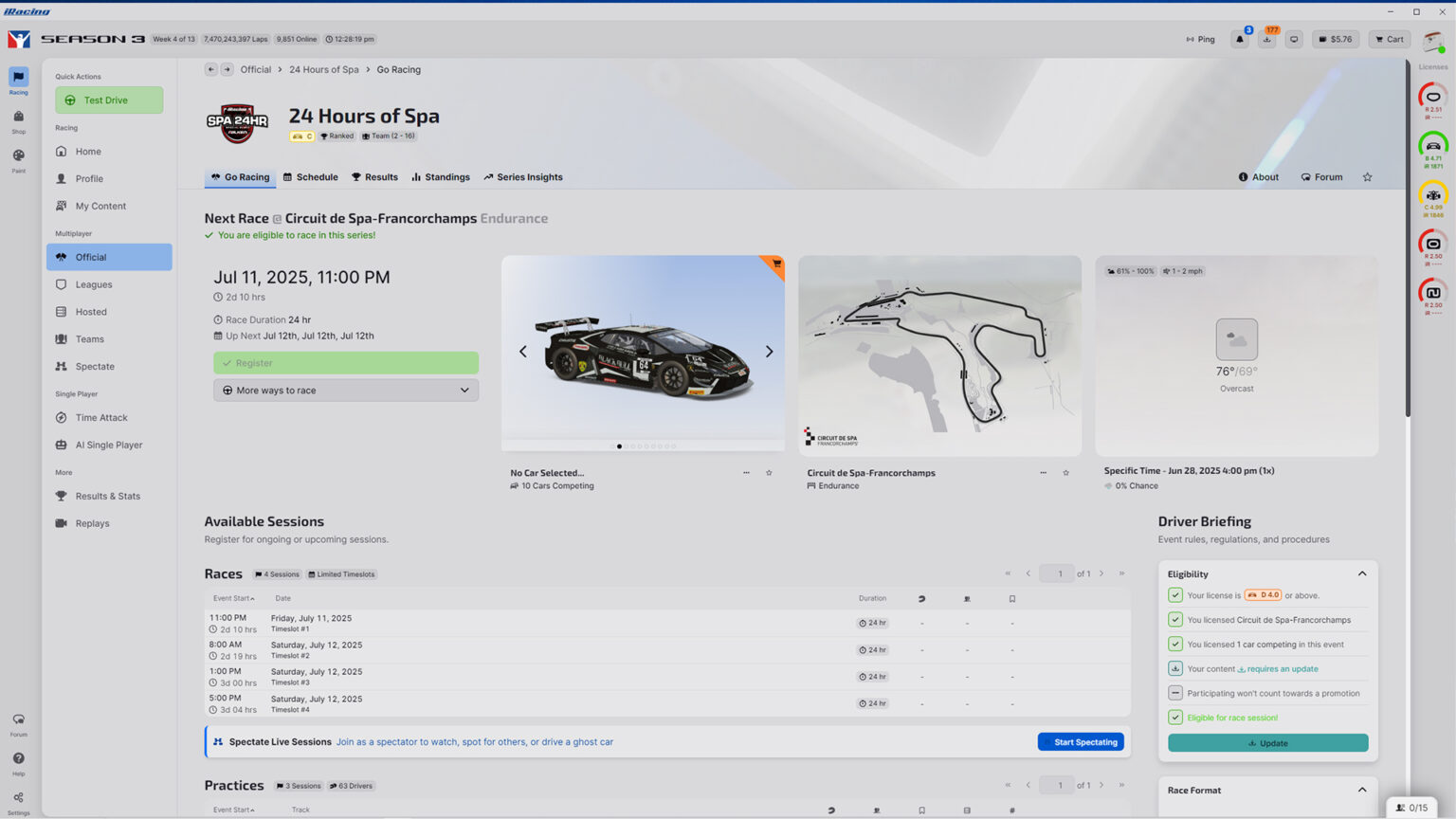Click the Races page number field
Image resolution: width=1456 pixels, height=819 pixels.
tap(1059, 573)
